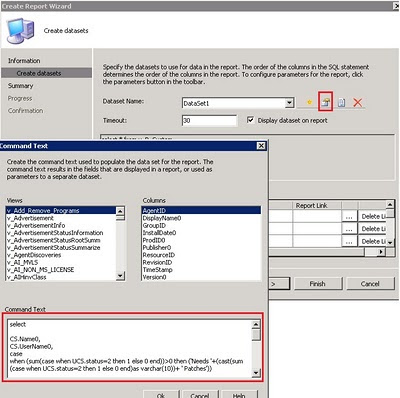The width and height of the screenshot is (400, 398).
Task: Click wizard table vertical scroll up arrow
Action: (x=390, y=204)
